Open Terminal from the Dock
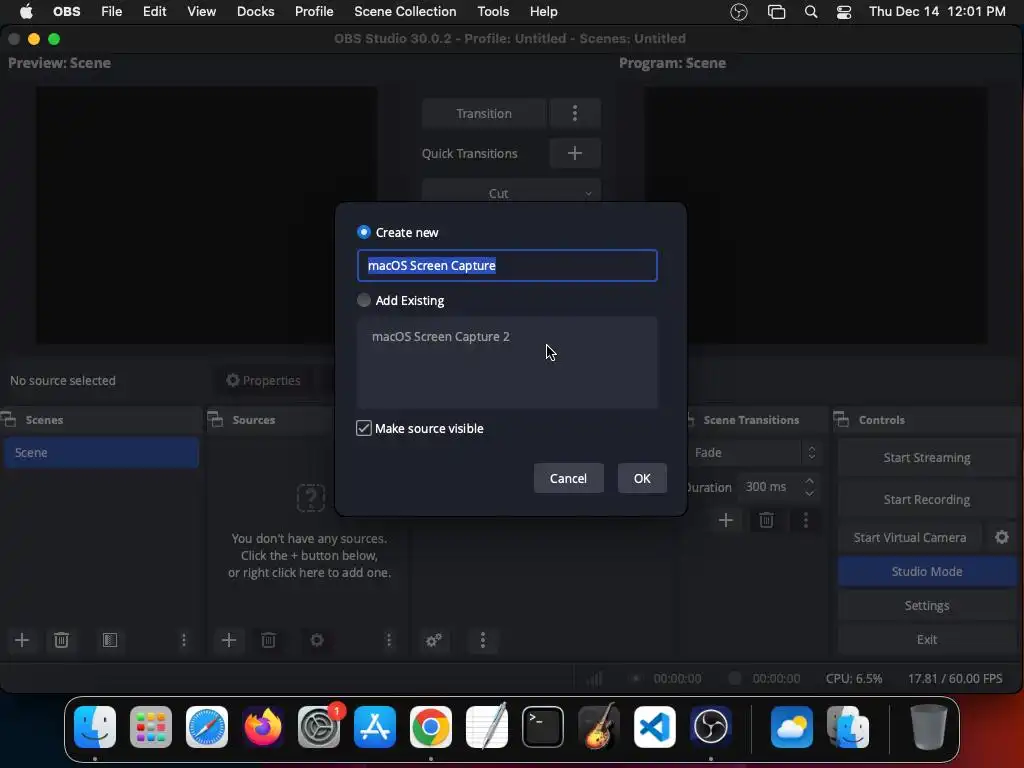 pyautogui.click(x=543, y=726)
